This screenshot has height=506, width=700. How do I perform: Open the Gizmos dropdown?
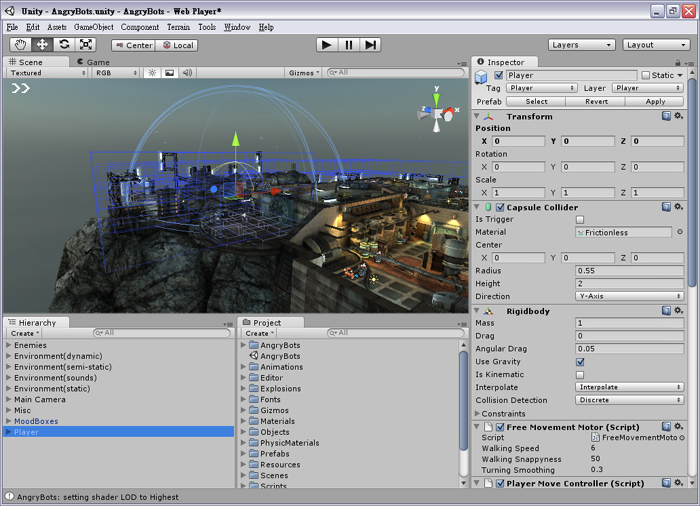coord(304,73)
